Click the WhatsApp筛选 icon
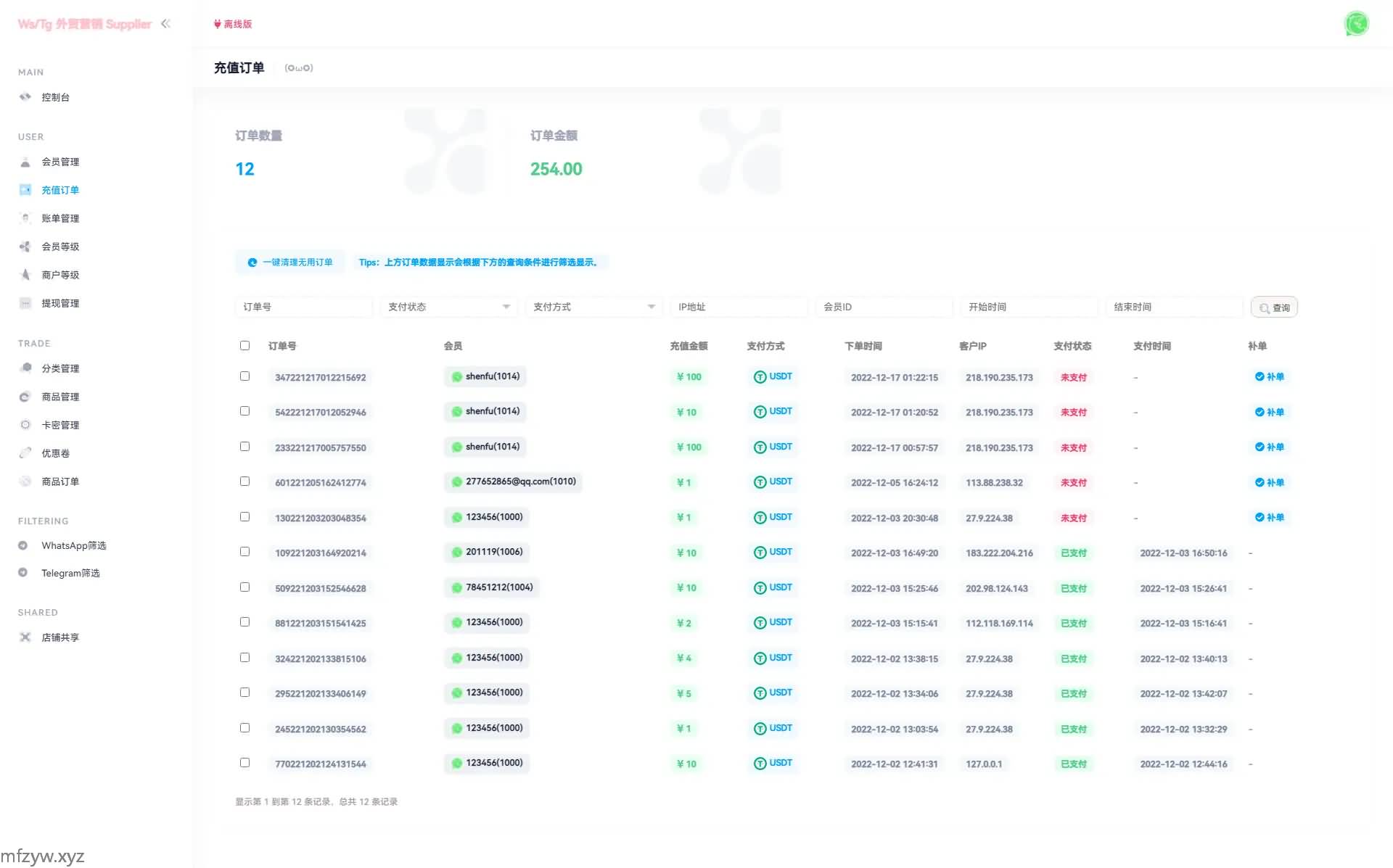Screen dimensions: 1393x868 (x=22, y=545)
